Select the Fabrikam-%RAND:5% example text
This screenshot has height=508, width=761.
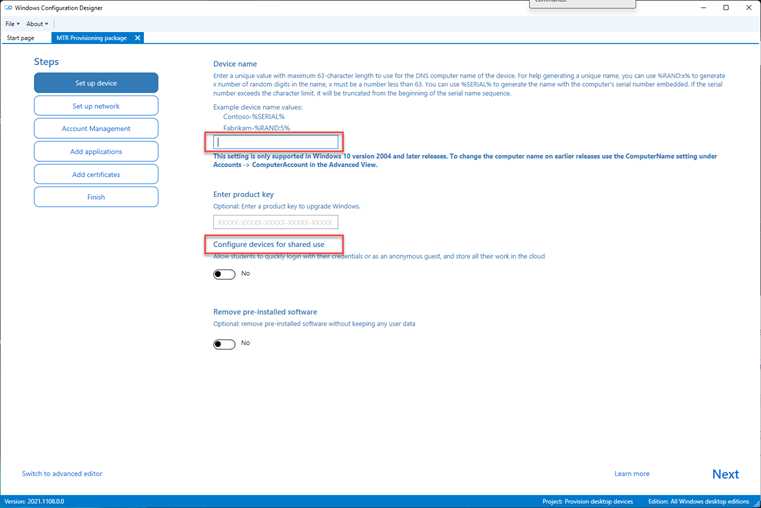tap(256, 128)
